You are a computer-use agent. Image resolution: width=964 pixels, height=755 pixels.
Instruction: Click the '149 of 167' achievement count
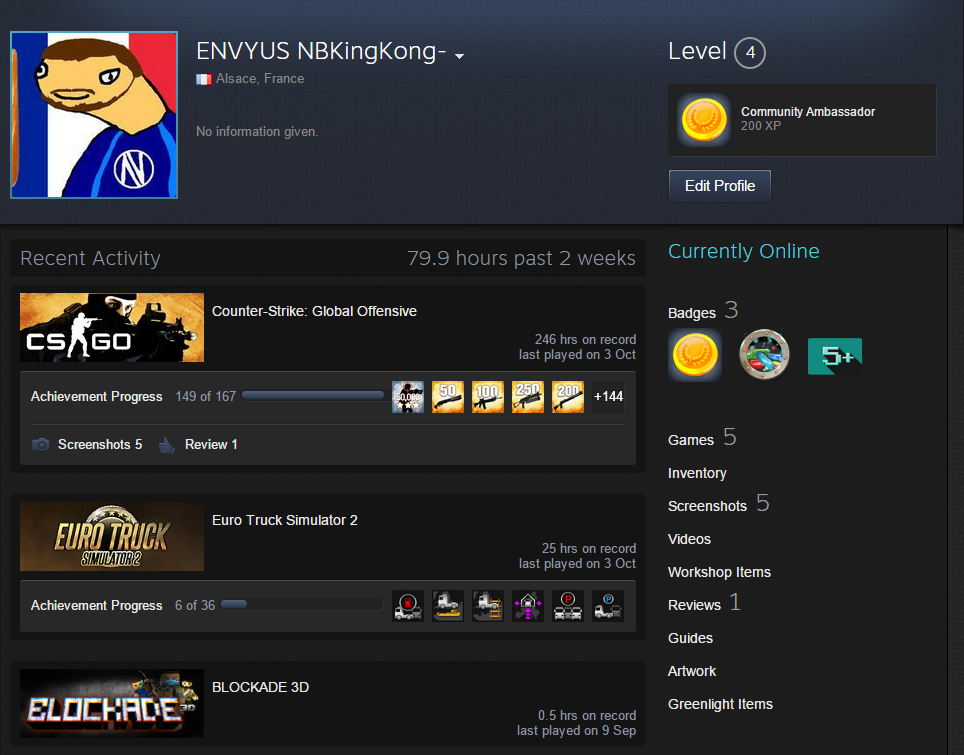click(206, 397)
